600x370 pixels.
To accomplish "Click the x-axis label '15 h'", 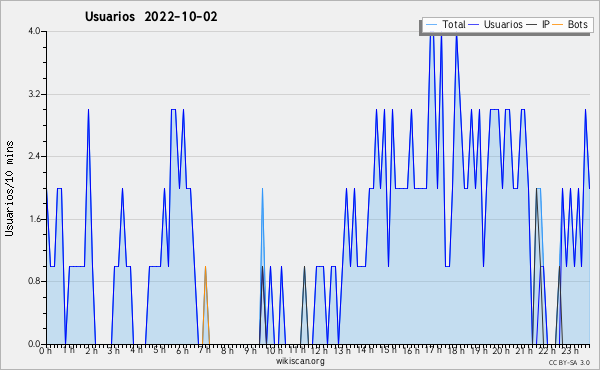I will tap(388, 350).
